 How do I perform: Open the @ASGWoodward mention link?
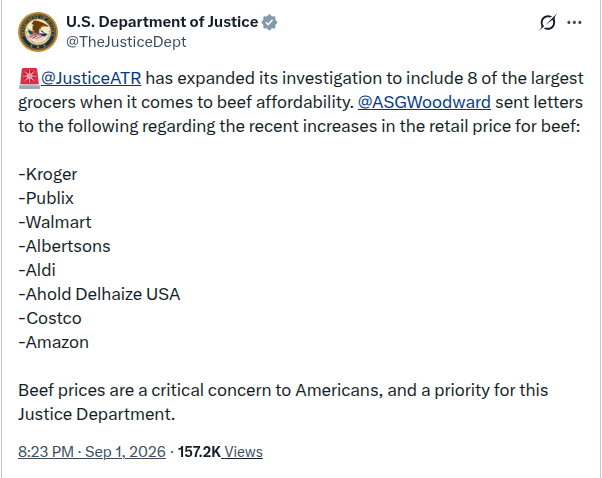pyautogui.click(x=424, y=103)
